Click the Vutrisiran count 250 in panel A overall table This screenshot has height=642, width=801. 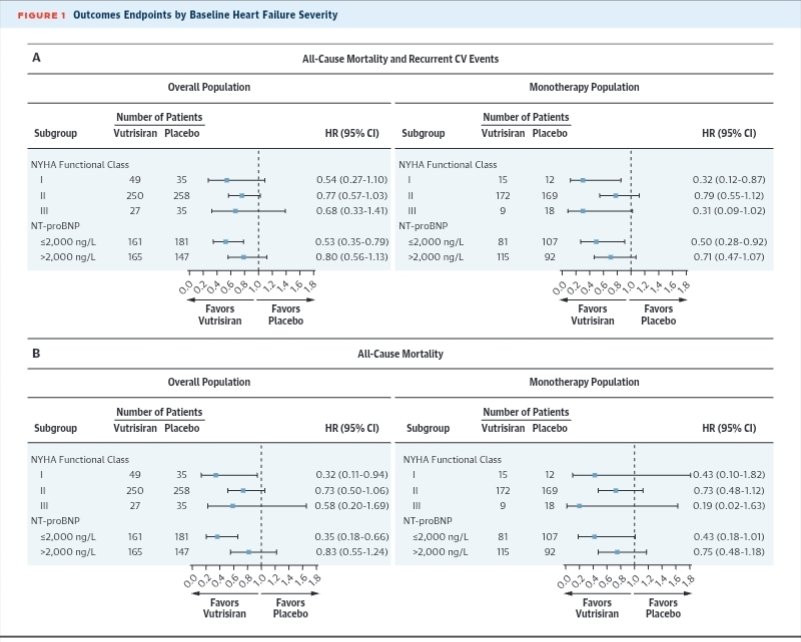(x=135, y=196)
